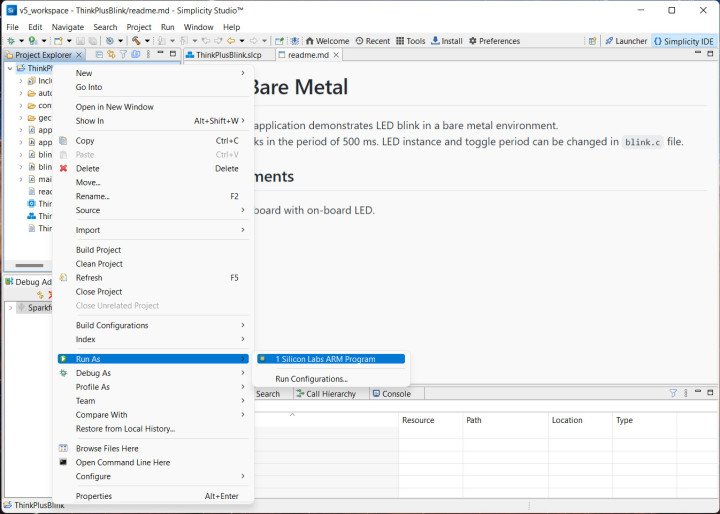
Task: Switch to ThinkPlusBlink.slcp editor tab
Action: coord(224,55)
